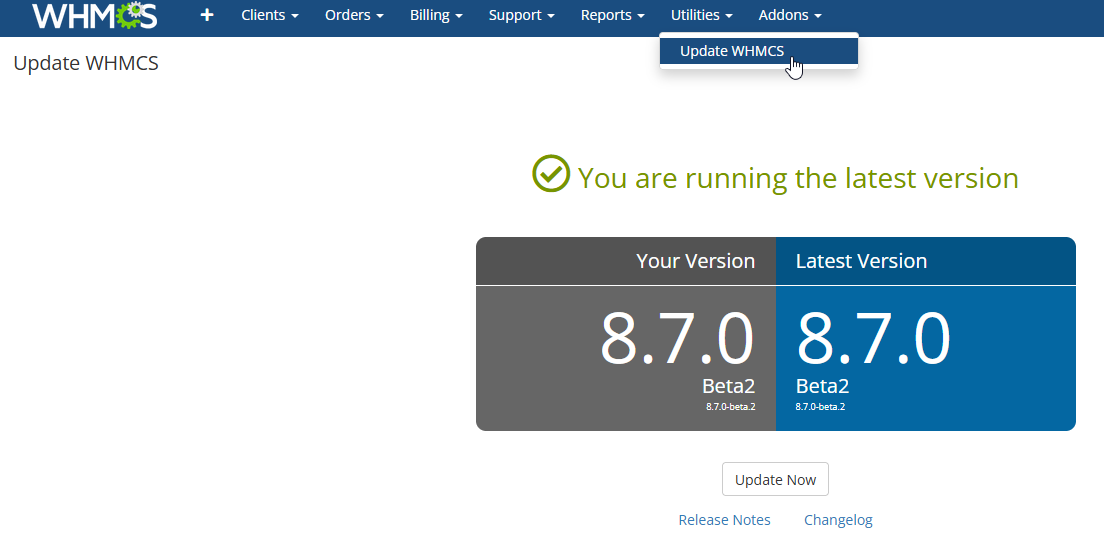Click Beta2 label under Latest Version

point(822,386)
